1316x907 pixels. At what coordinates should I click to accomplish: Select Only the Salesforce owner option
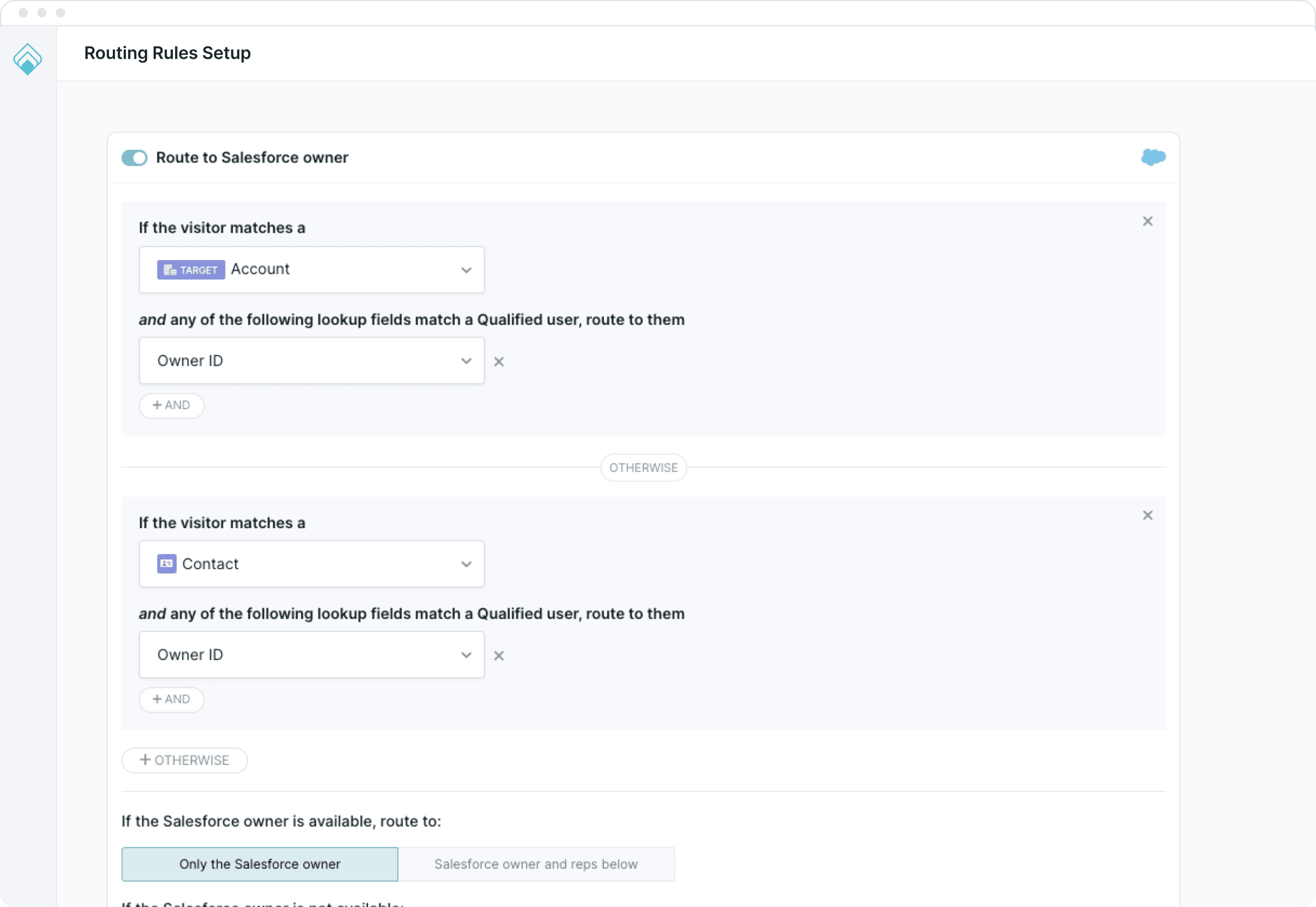(260, 864)
